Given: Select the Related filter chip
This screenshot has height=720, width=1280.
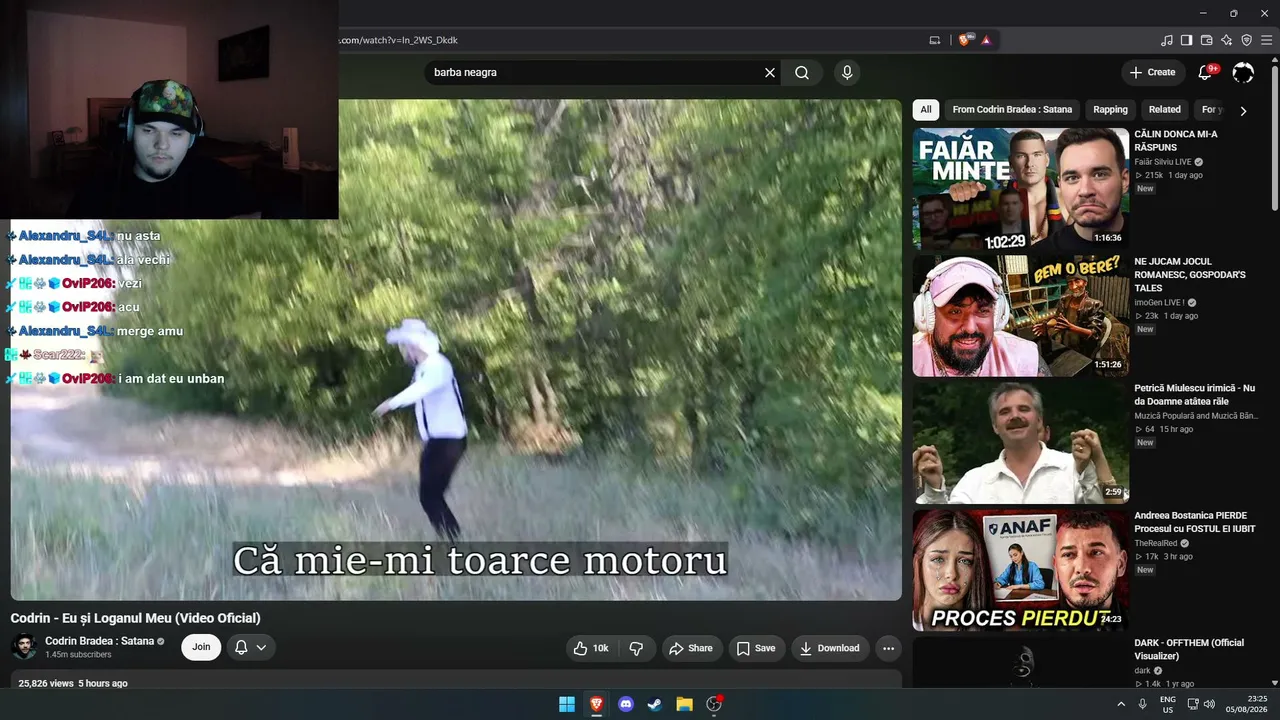Looking at the screenshot, I should coord(1164,110).
